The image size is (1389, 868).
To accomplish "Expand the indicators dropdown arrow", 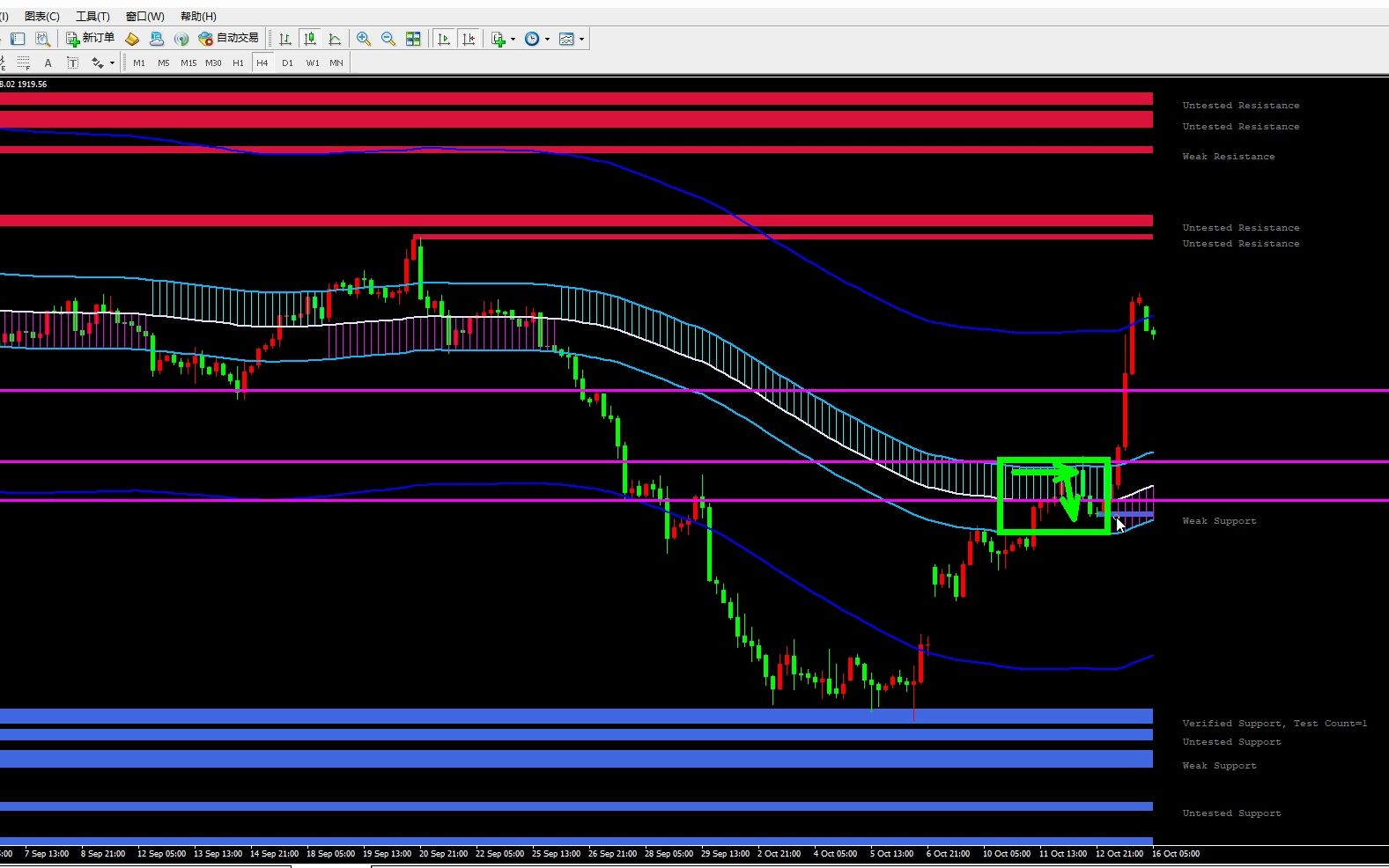I will [513, 39].
